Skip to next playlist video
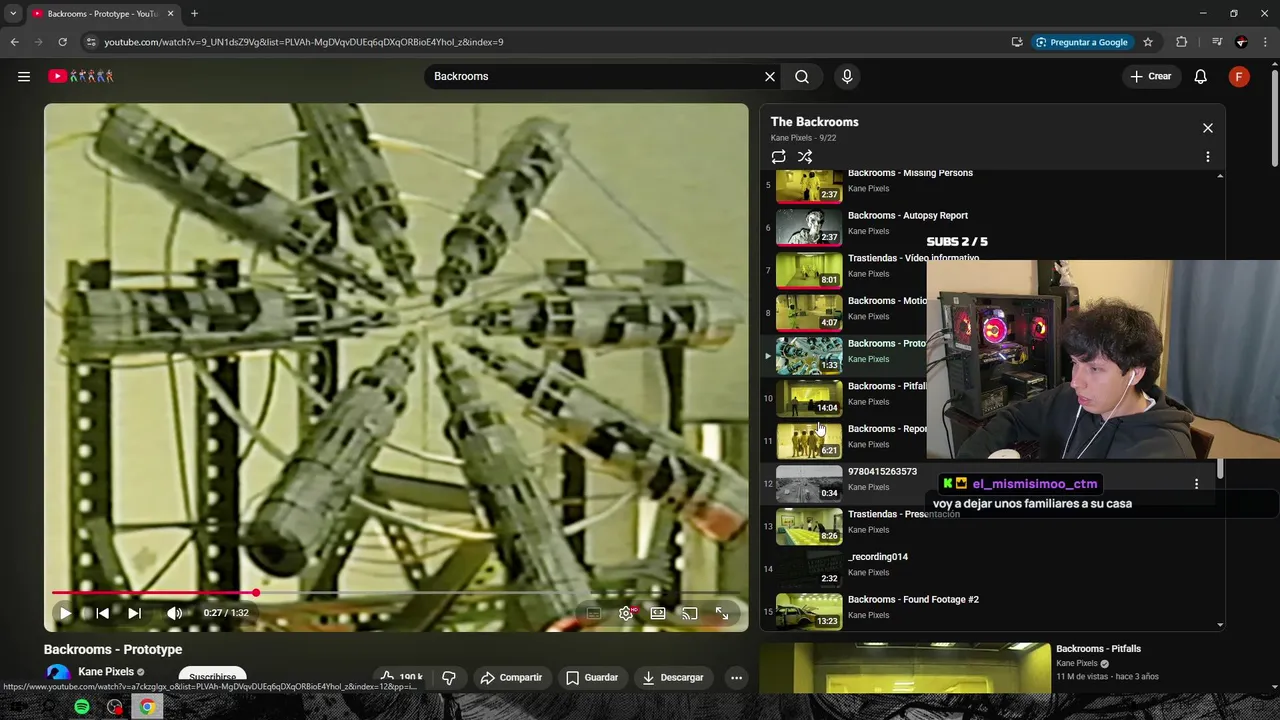 [135, 613]
